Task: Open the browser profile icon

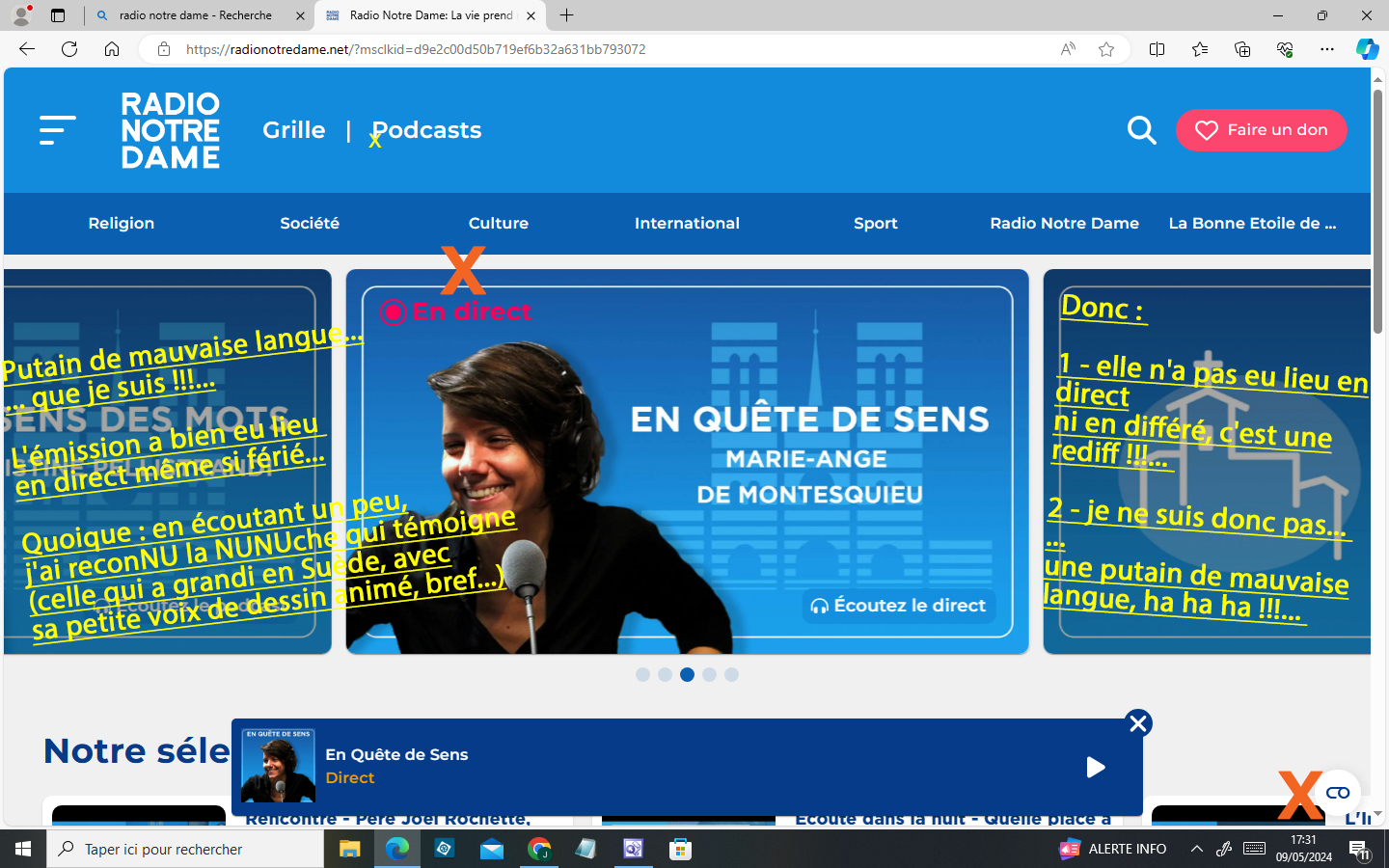Action: click(x=20, y=15)
